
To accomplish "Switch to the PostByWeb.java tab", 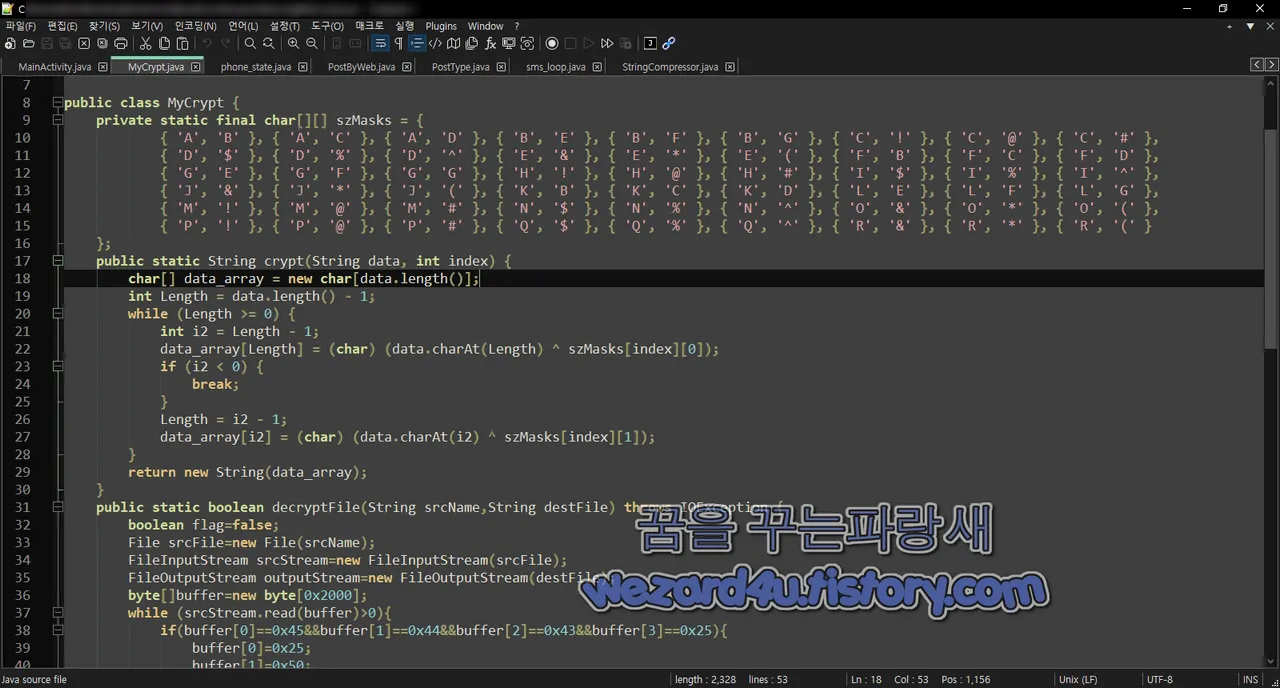I will (x=361, y=67).
